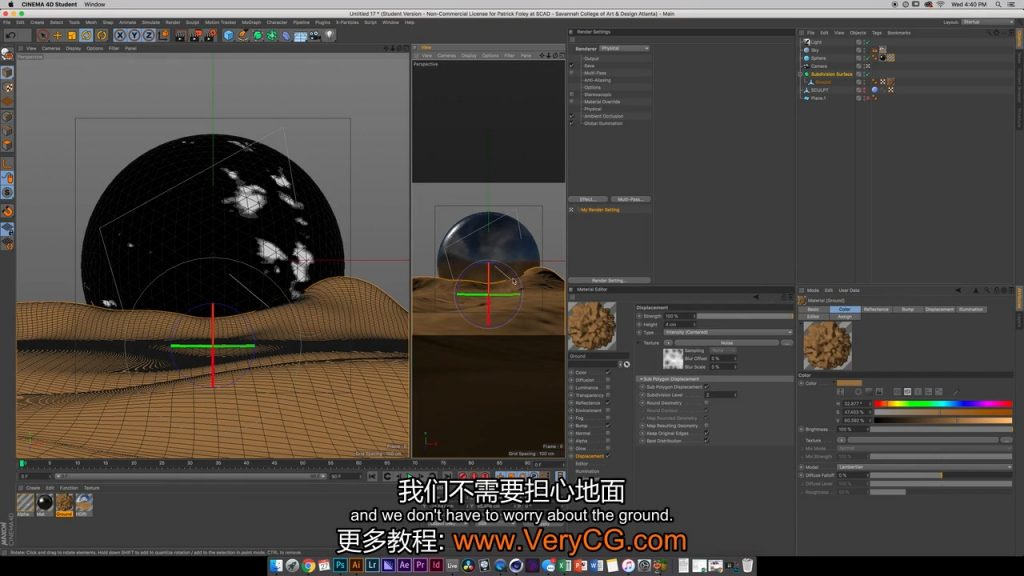
Task: Click the Assign tab button
Action: point(844,317)
